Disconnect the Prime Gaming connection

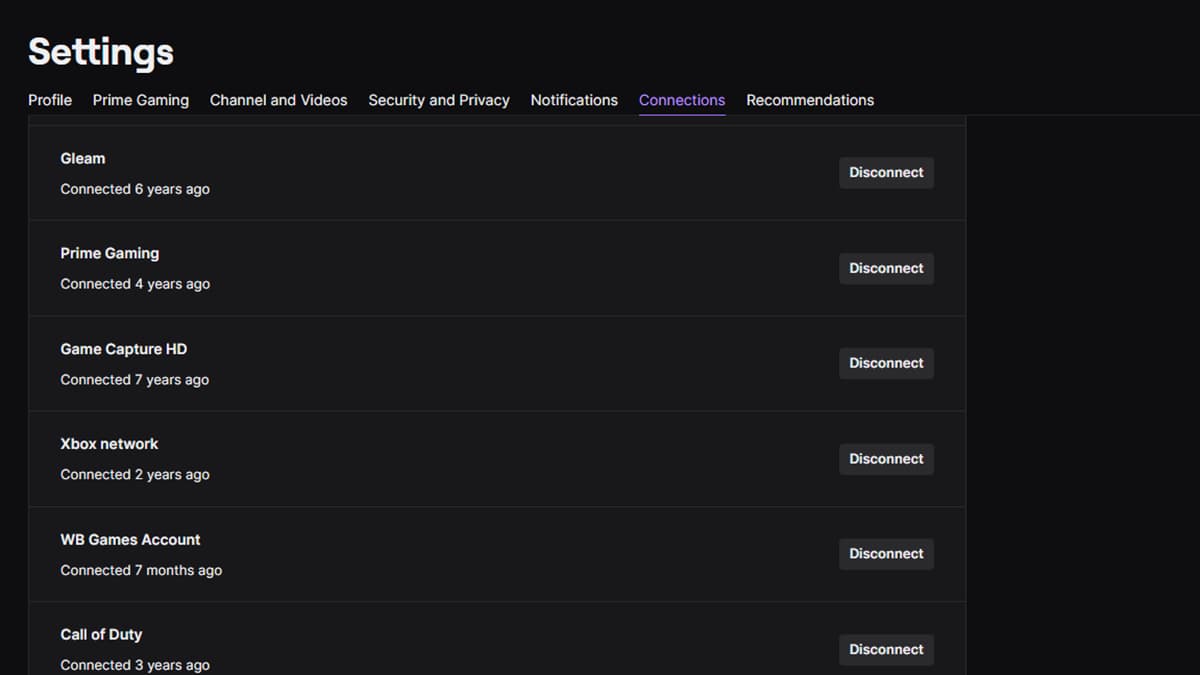886,268
